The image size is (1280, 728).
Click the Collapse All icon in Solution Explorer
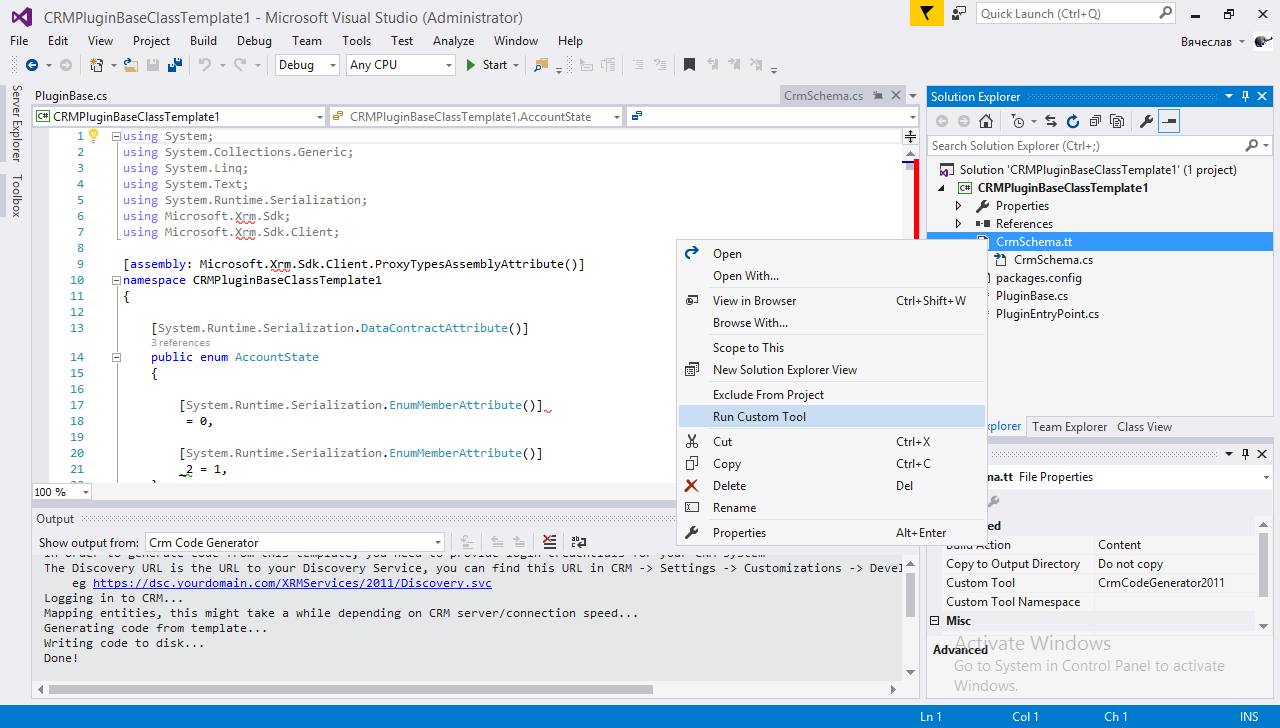coord(1095,121)
